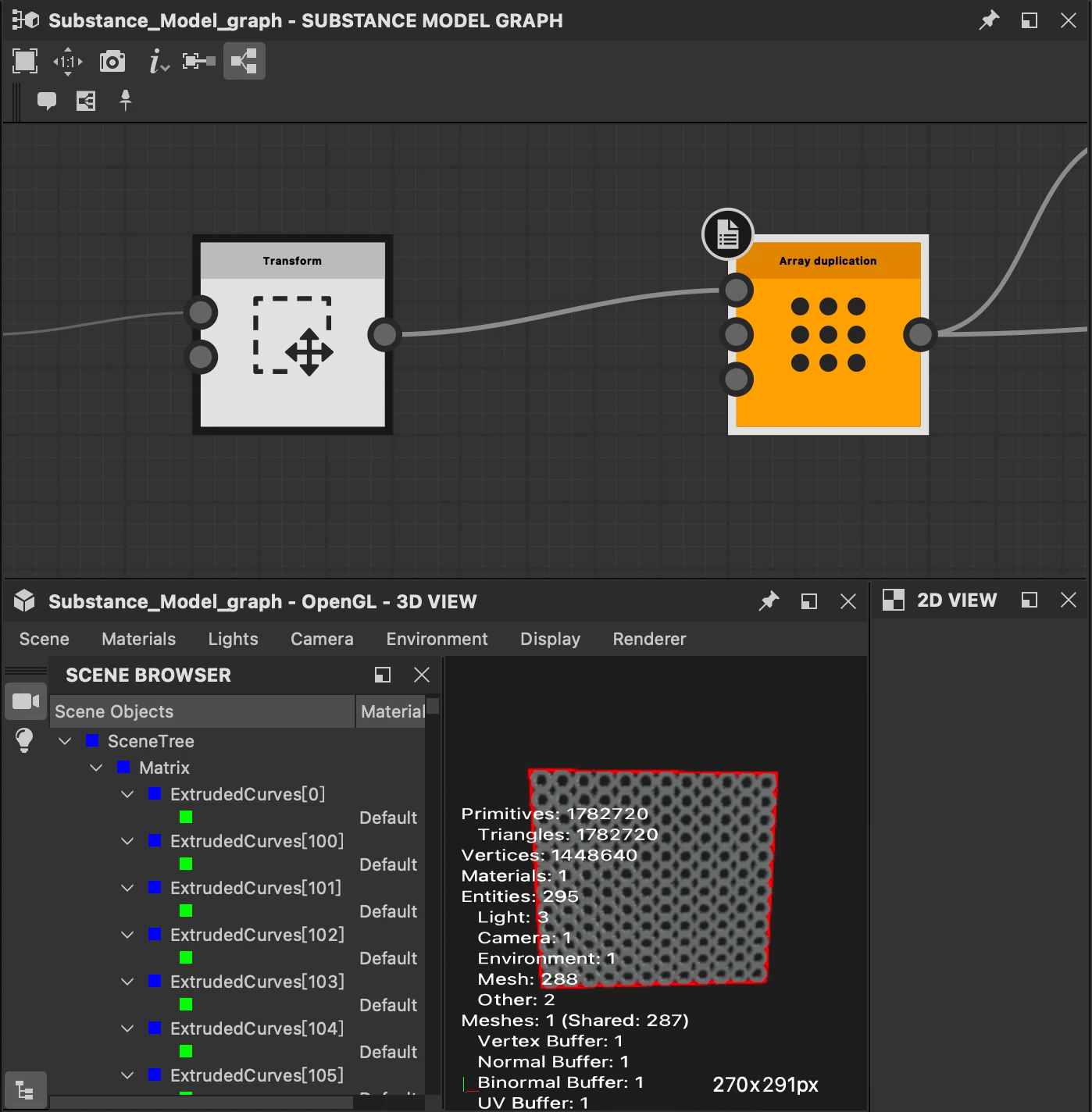Collapse ExtrudedCurves[101] item
Viewport: 1092px width, 1112px height.
[127, 888]
